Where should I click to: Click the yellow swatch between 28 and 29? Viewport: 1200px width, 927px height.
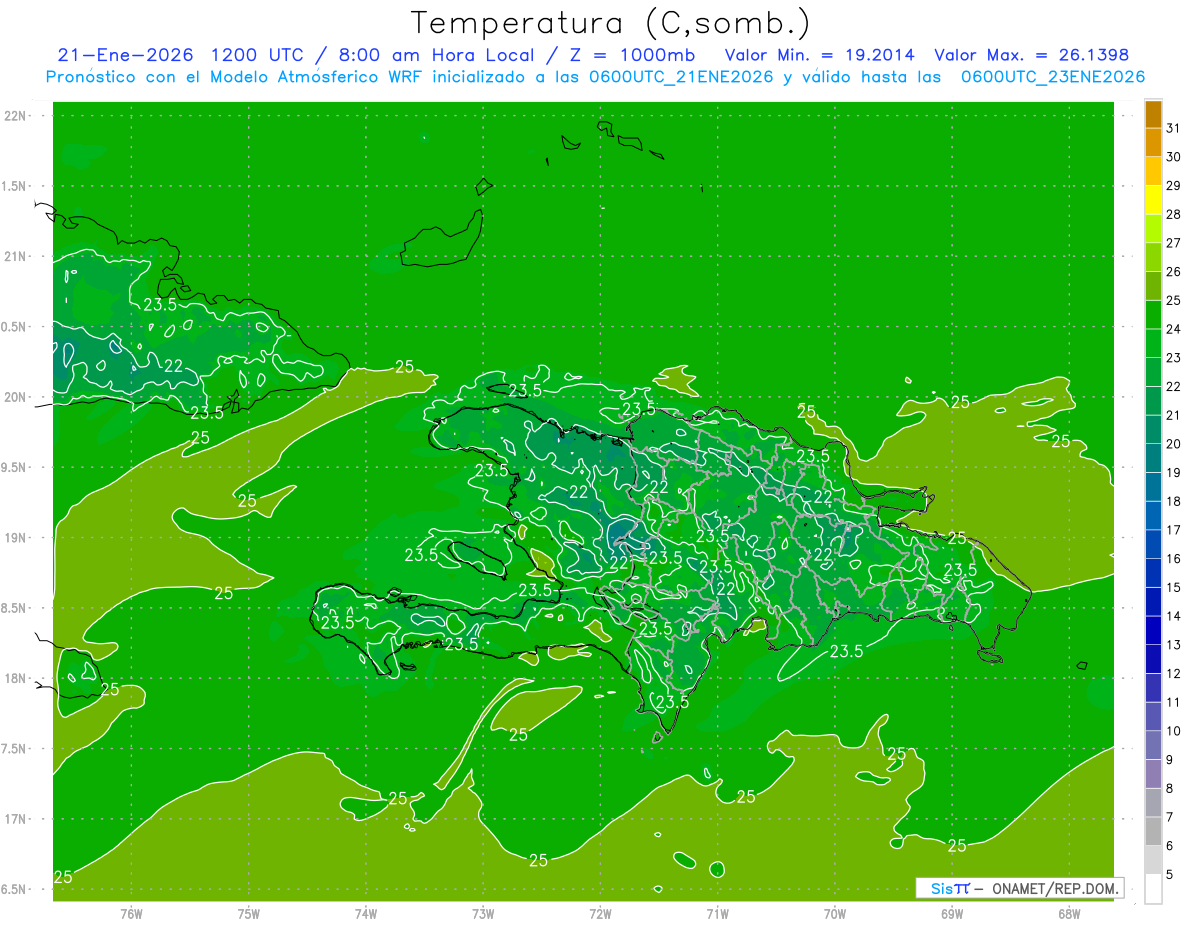[x=1153, y=200]
